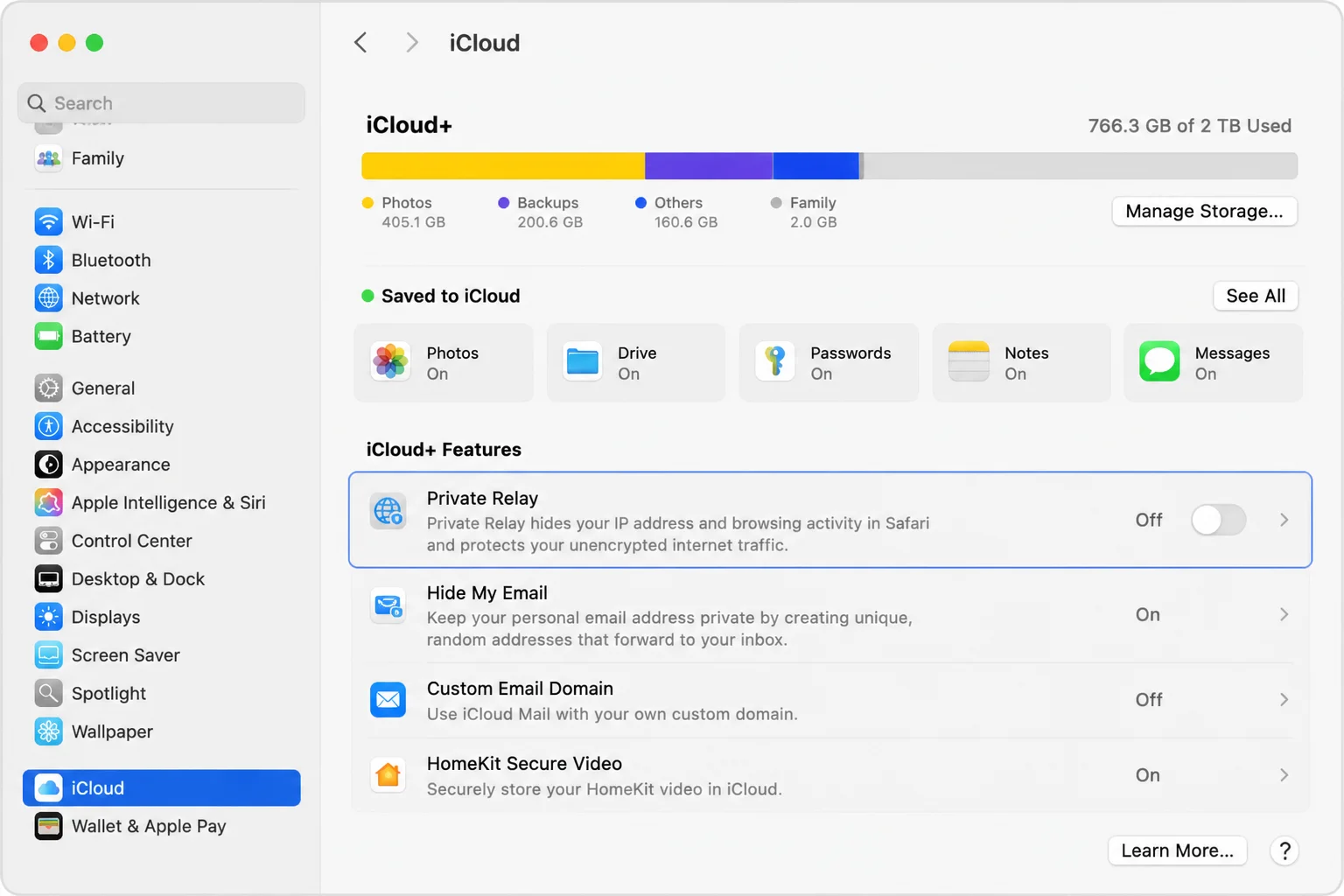The height and width of the screenshot is (896, 1344).
Task: Click the Wallpaper flower icon
Action: (49, 731)
